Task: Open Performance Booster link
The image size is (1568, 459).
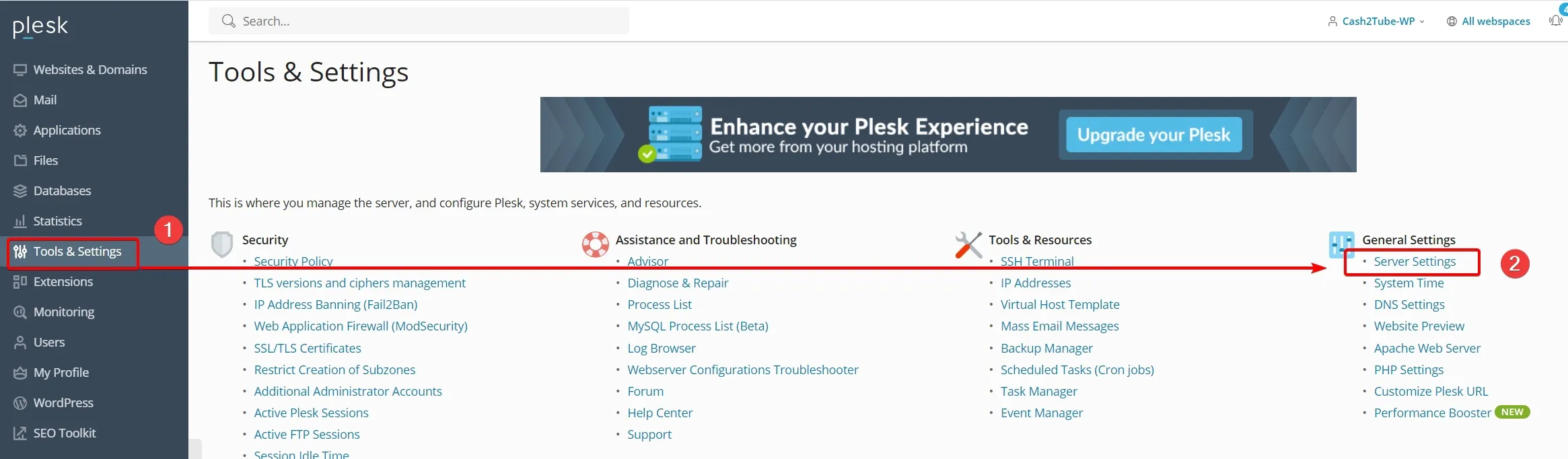Action: [1432, 413]
